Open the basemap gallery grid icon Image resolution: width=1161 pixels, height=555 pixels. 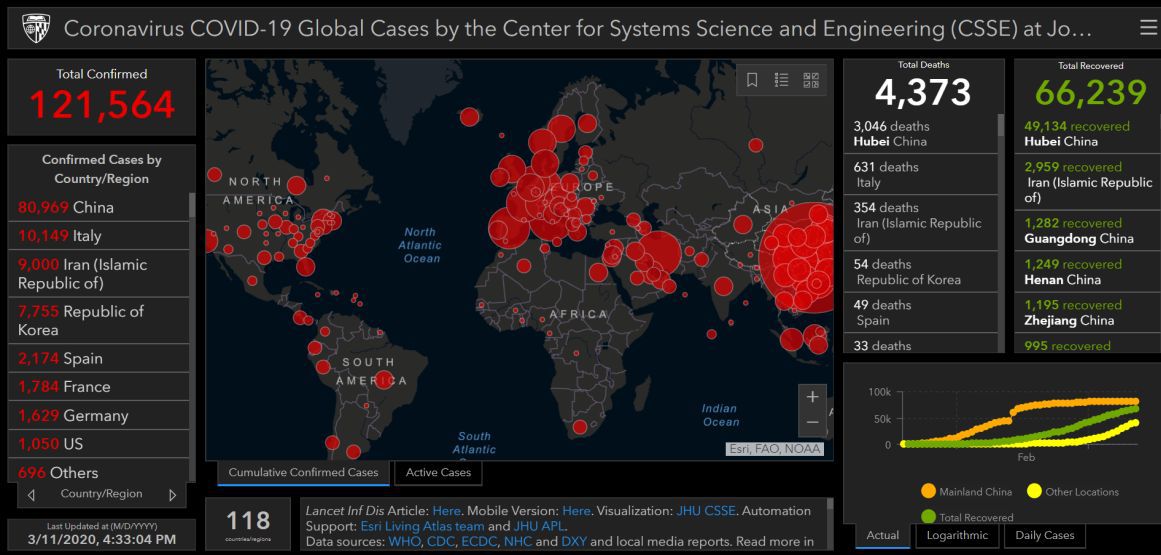pos(811,80)
